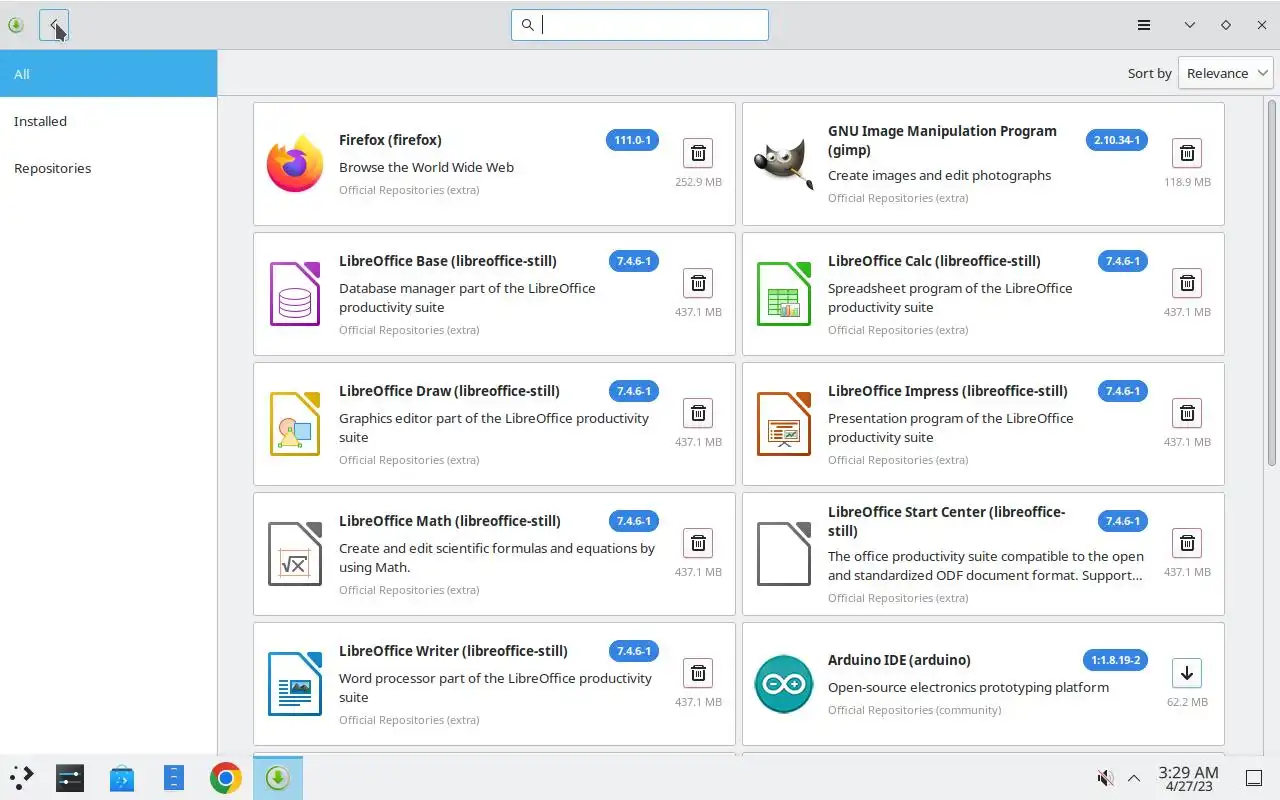Remove LibreOffice Draw via trash icon
This screenshot has height=800, width=1280.
click(698, 413)
